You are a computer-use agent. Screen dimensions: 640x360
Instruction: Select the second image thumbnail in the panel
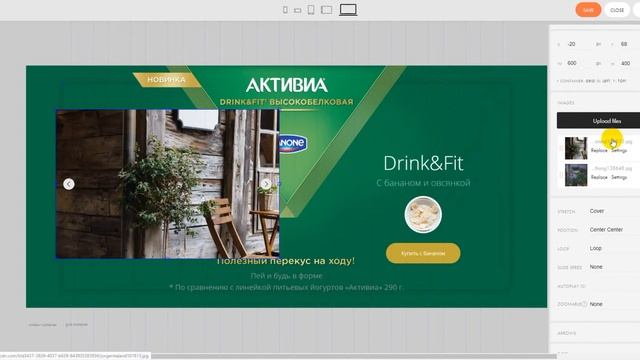[576, 175]
